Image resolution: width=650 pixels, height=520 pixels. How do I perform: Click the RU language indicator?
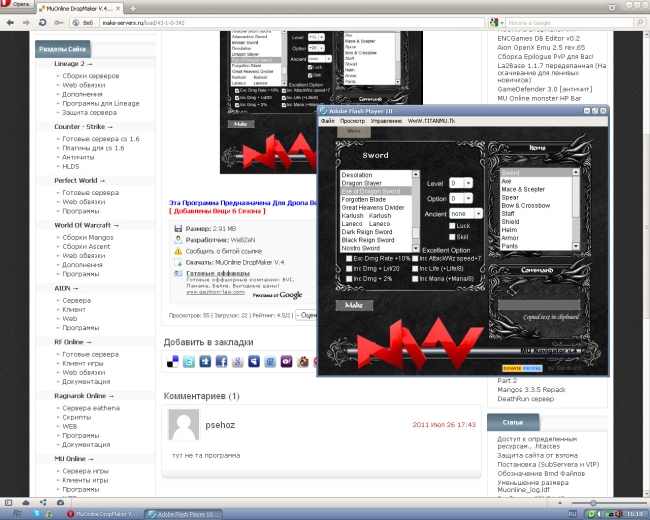[x=572, y=514]
